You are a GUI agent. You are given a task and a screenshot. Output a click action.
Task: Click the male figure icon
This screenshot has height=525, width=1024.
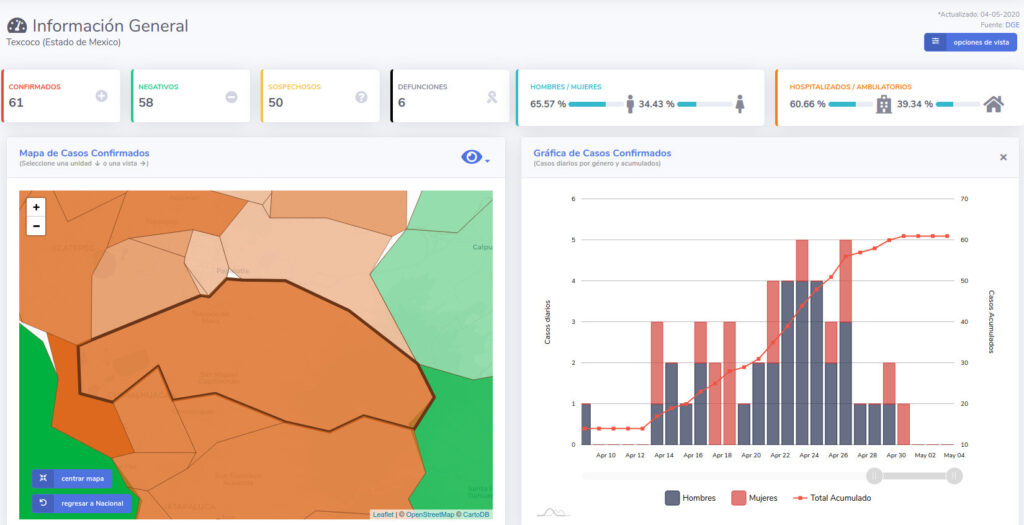click(630, 104)
